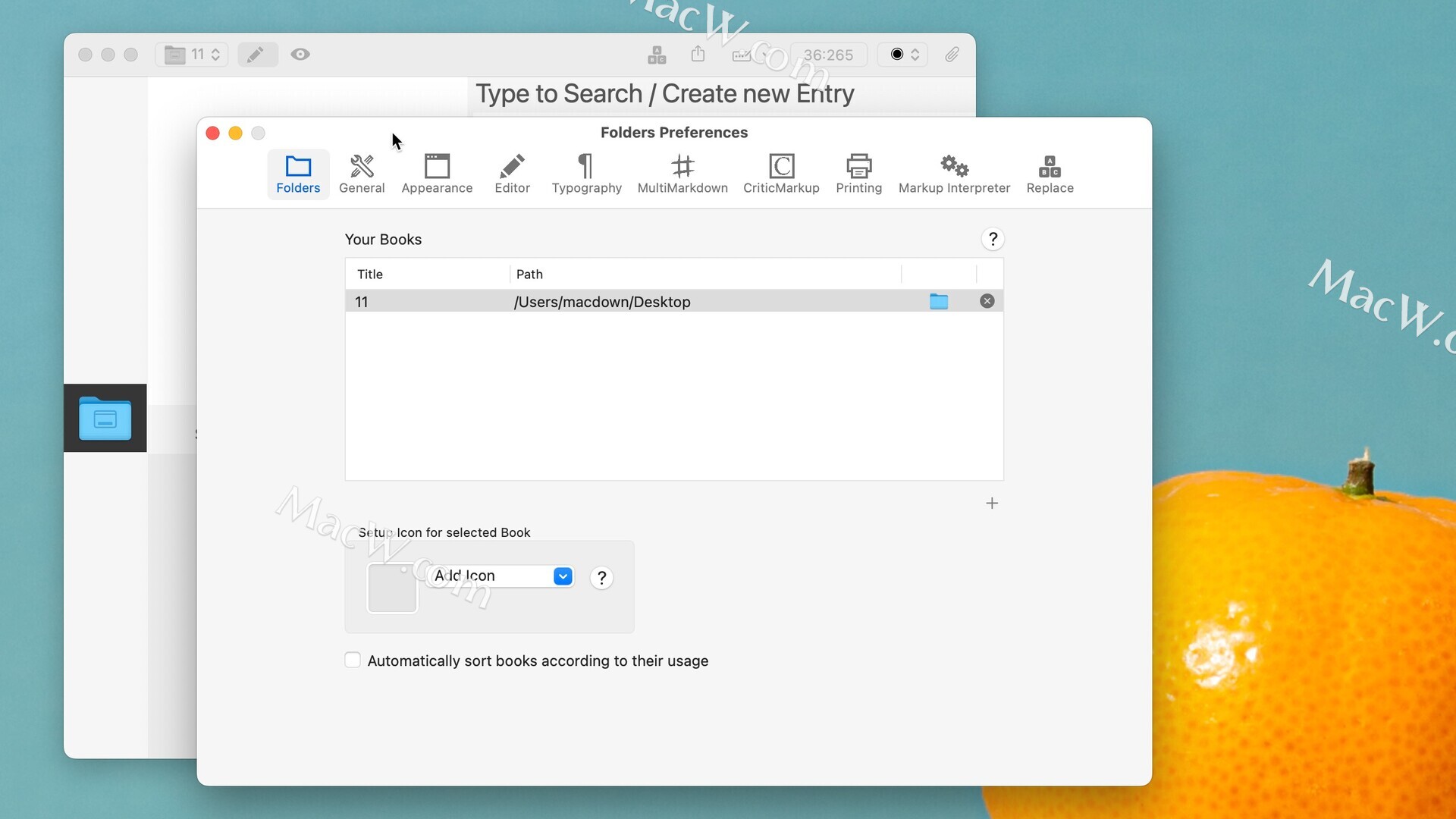Switch to the Editor preferences tab
The image size is (1456, 819).
512,174
